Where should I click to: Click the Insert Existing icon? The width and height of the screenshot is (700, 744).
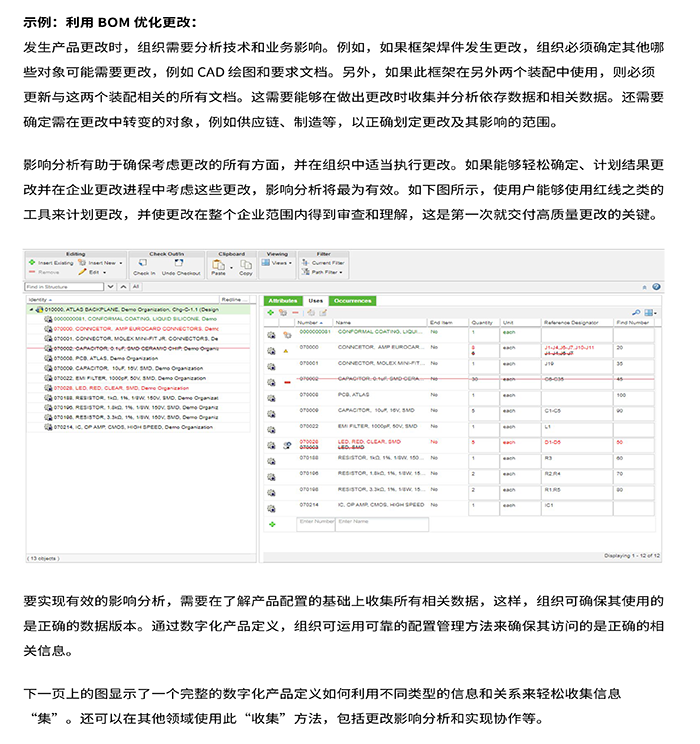32,262
